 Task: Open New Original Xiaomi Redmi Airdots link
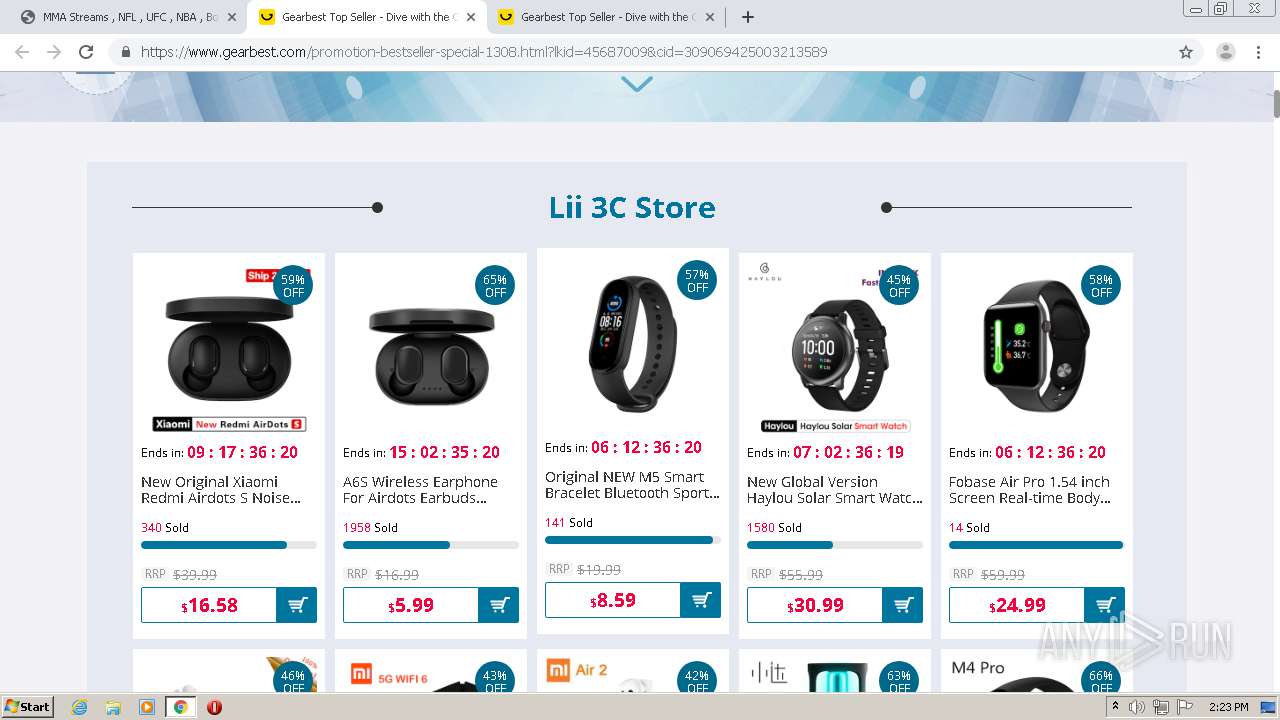tap(221, 490)
